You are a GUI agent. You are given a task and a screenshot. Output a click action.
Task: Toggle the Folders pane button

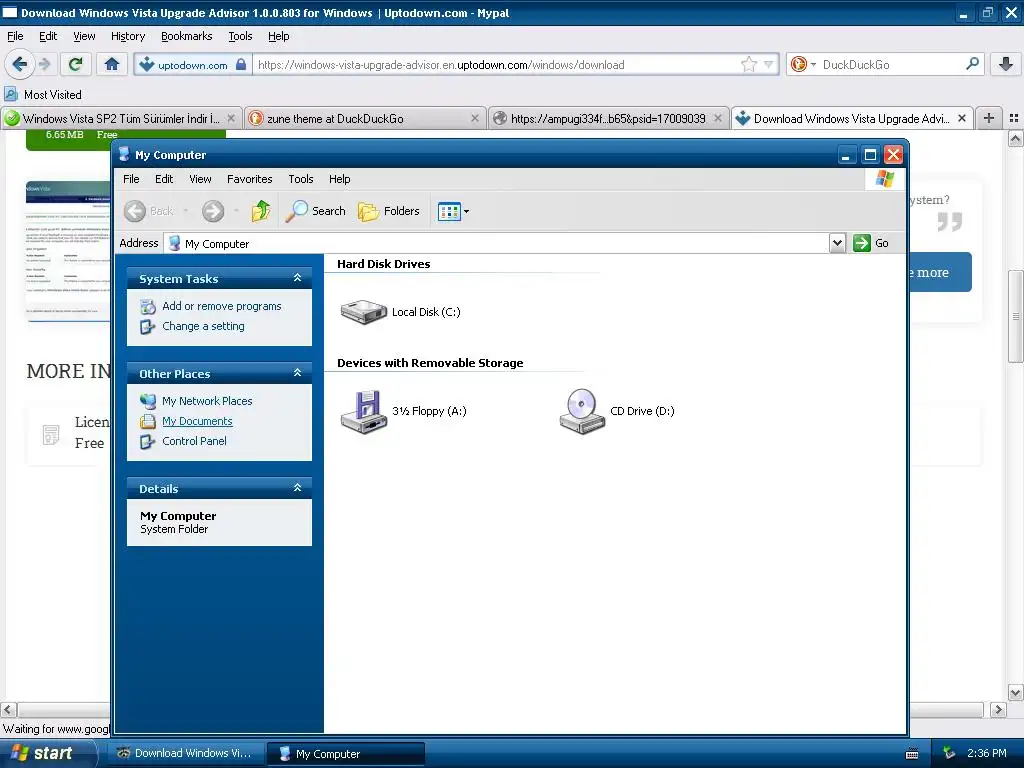point(389,211)
